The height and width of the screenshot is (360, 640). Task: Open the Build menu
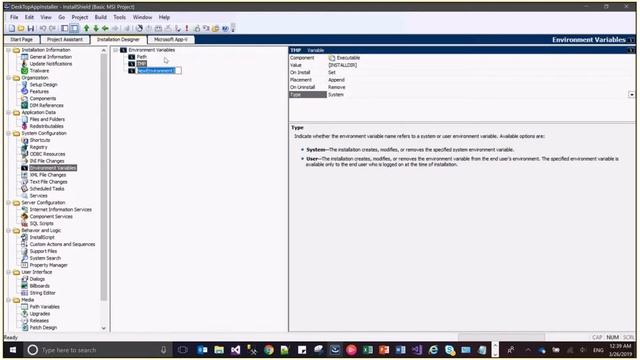click(100, 17)
